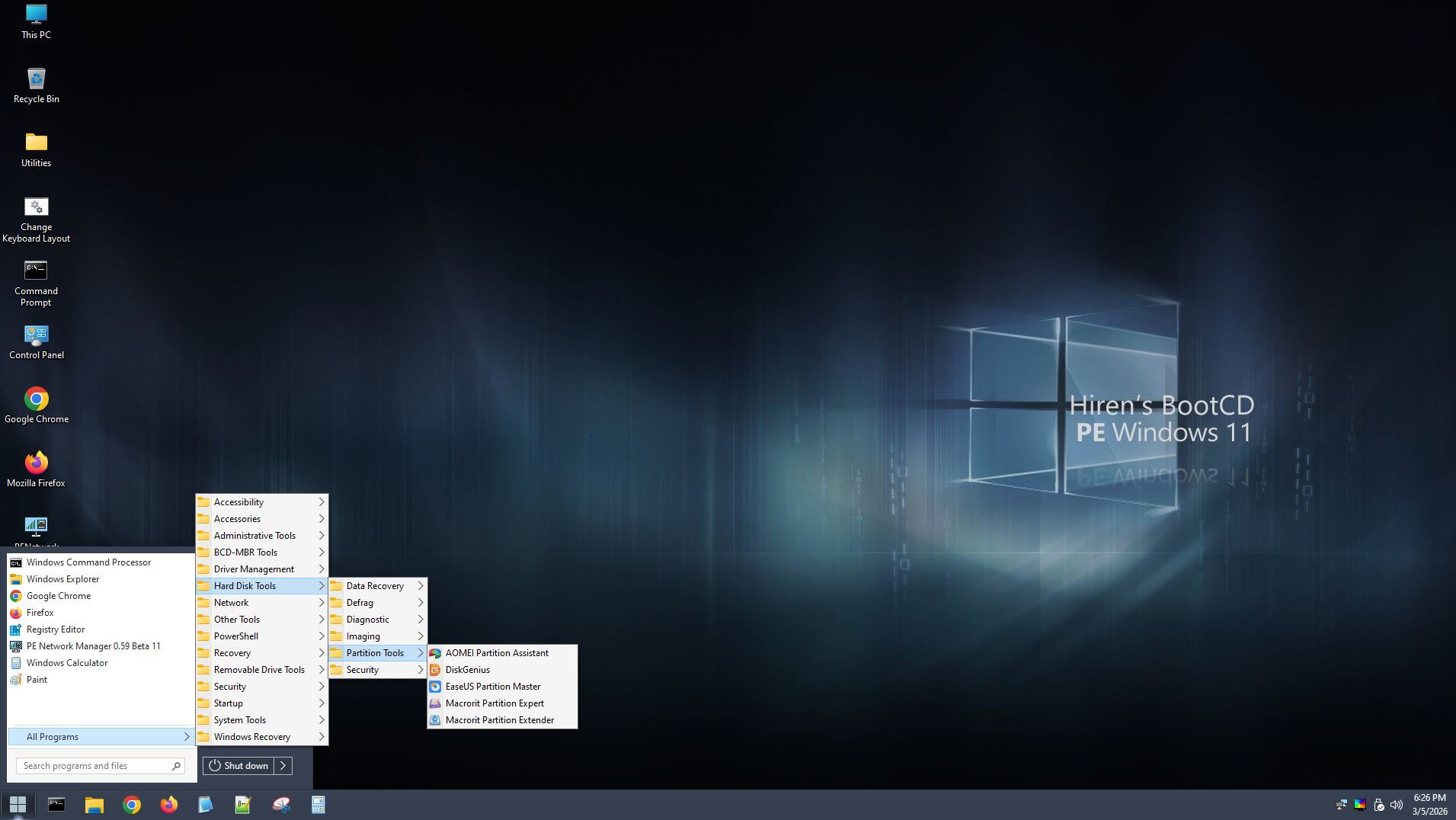Open the Notepad icon on the taskbar

pyautogui.click(x=206, y=805)
